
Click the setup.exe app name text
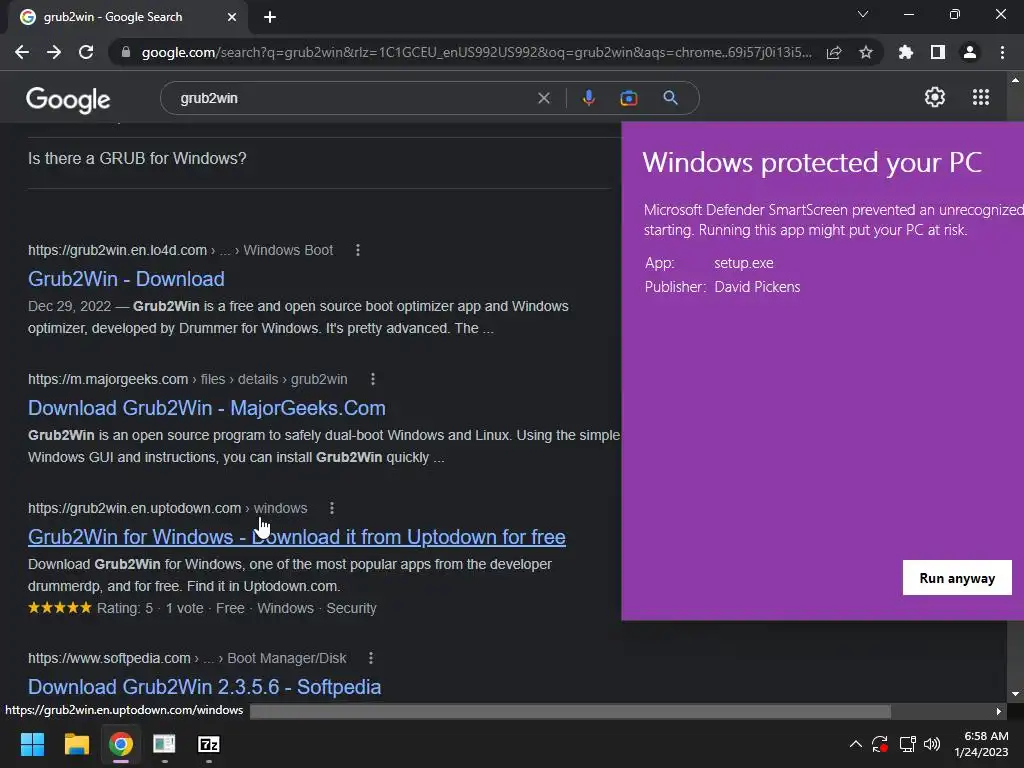tap(743, 263)
